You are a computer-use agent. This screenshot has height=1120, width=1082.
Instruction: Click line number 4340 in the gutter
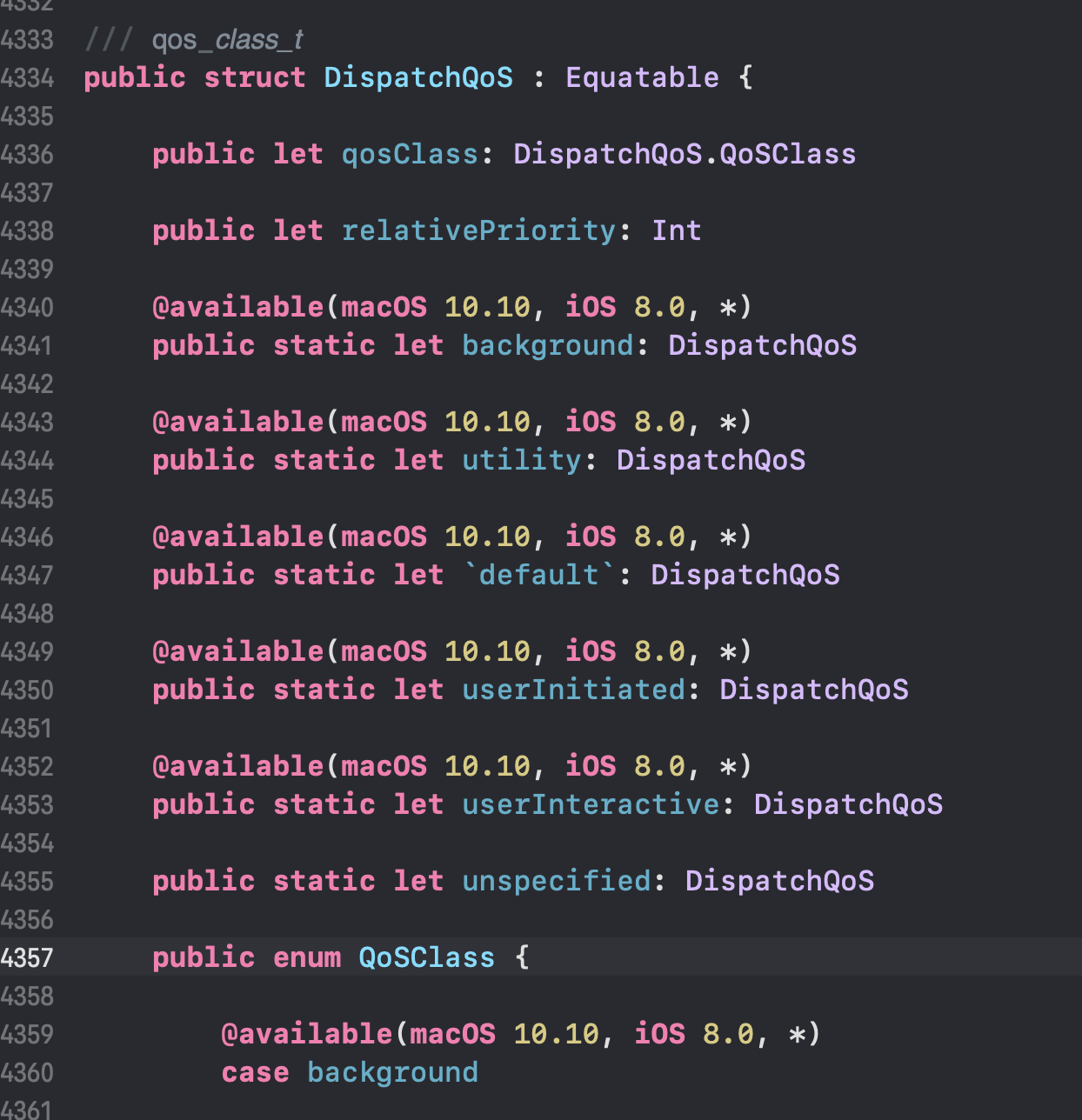27,307
